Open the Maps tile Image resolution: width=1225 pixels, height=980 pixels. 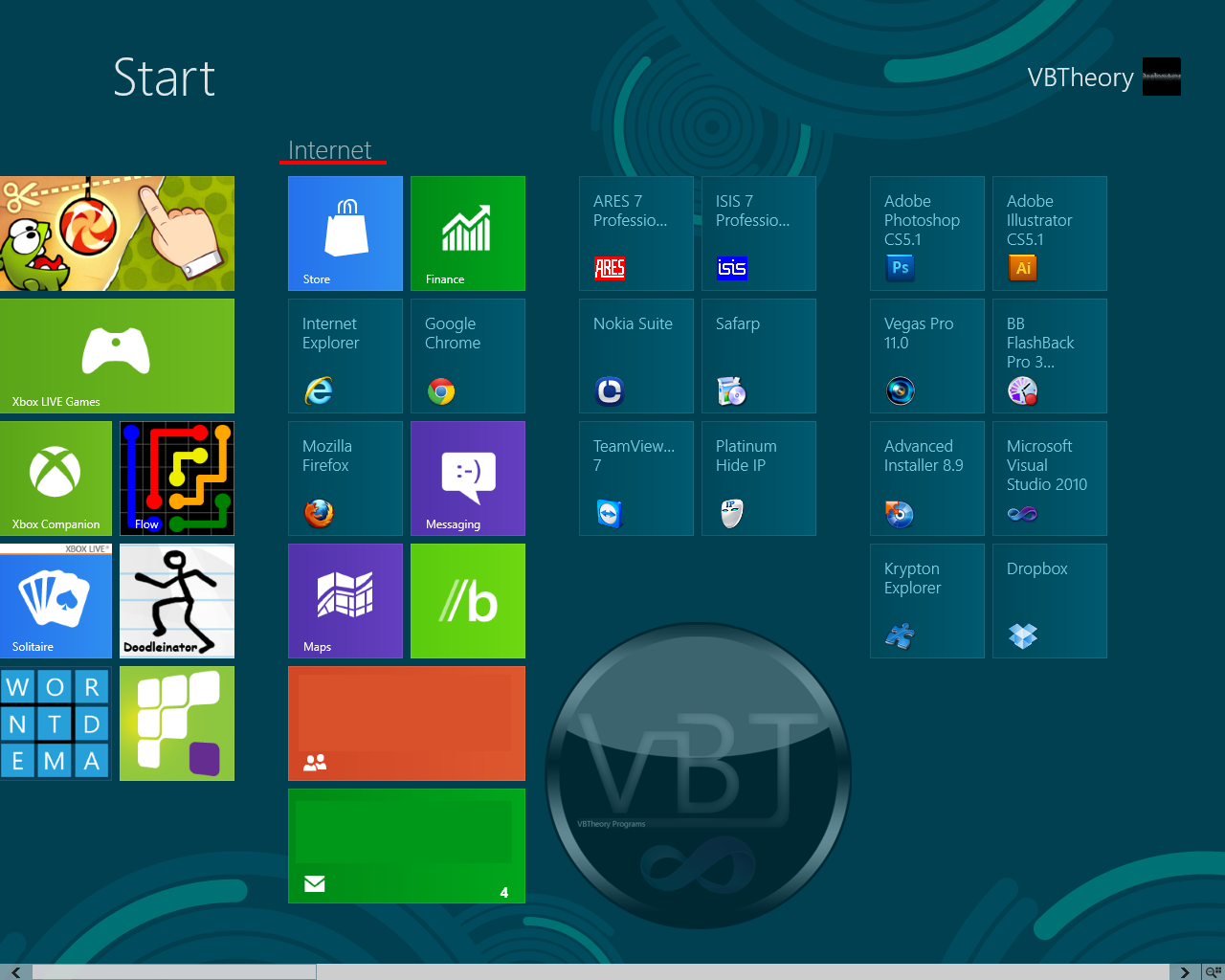point(345,601)
